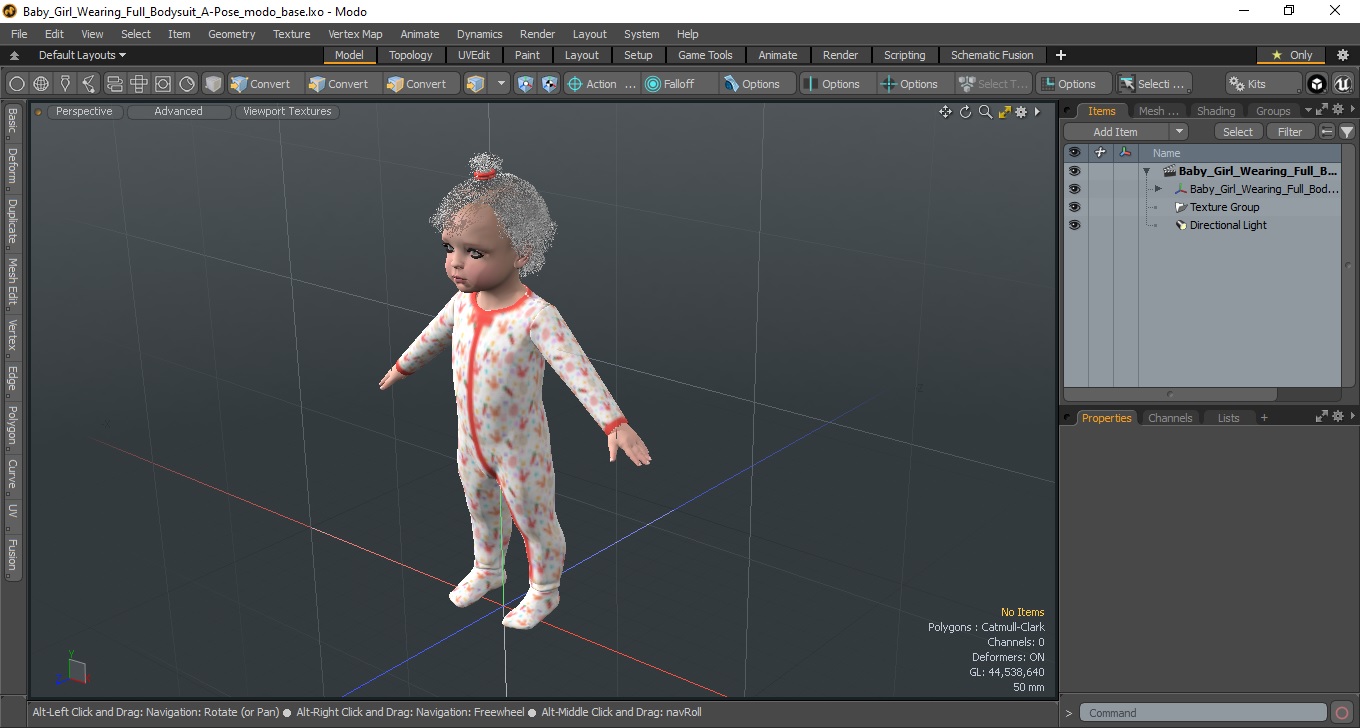Click the gray solid cube icon

point(213,84)
